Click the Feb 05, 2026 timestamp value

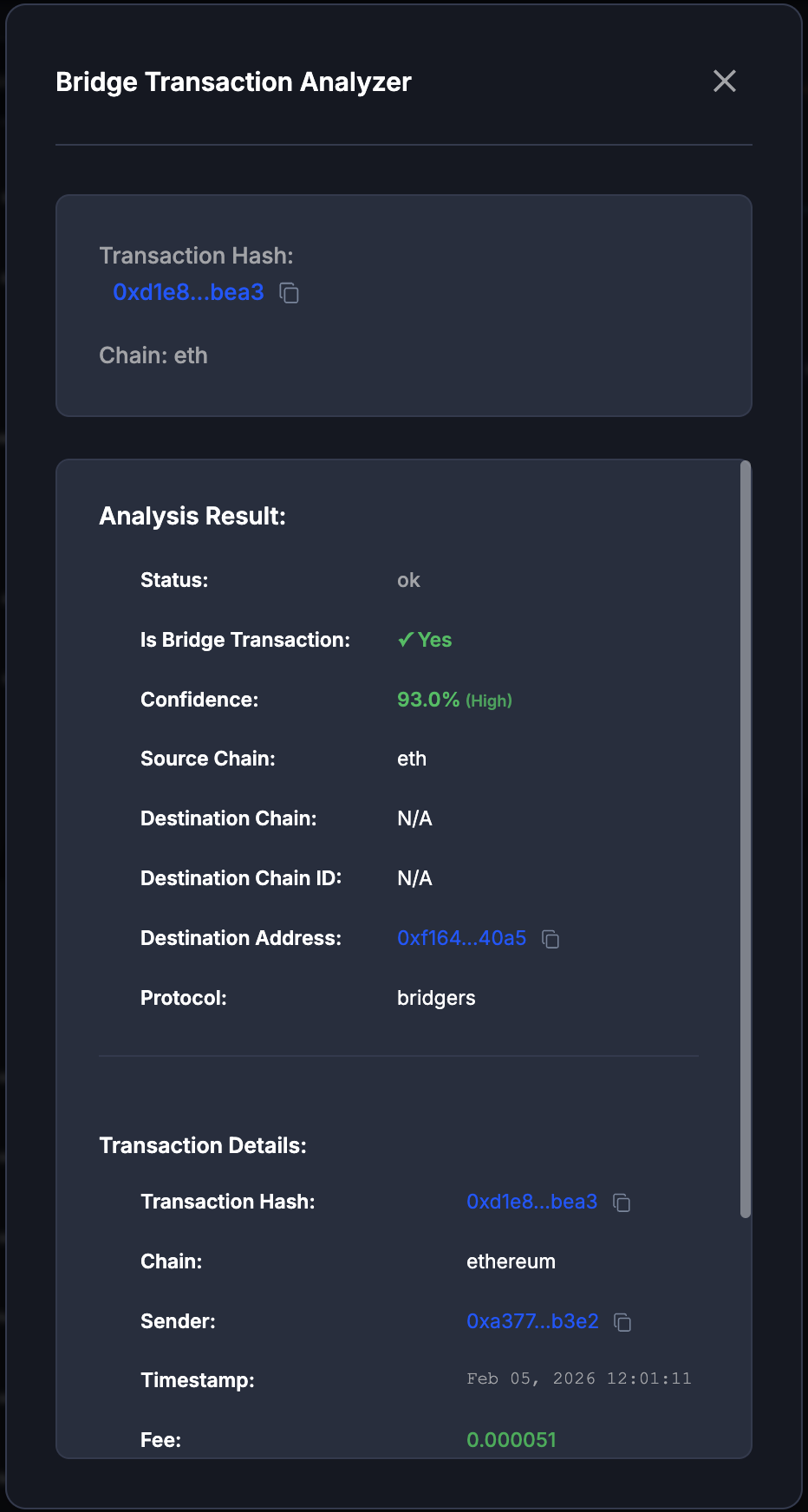pos(578,1378)
